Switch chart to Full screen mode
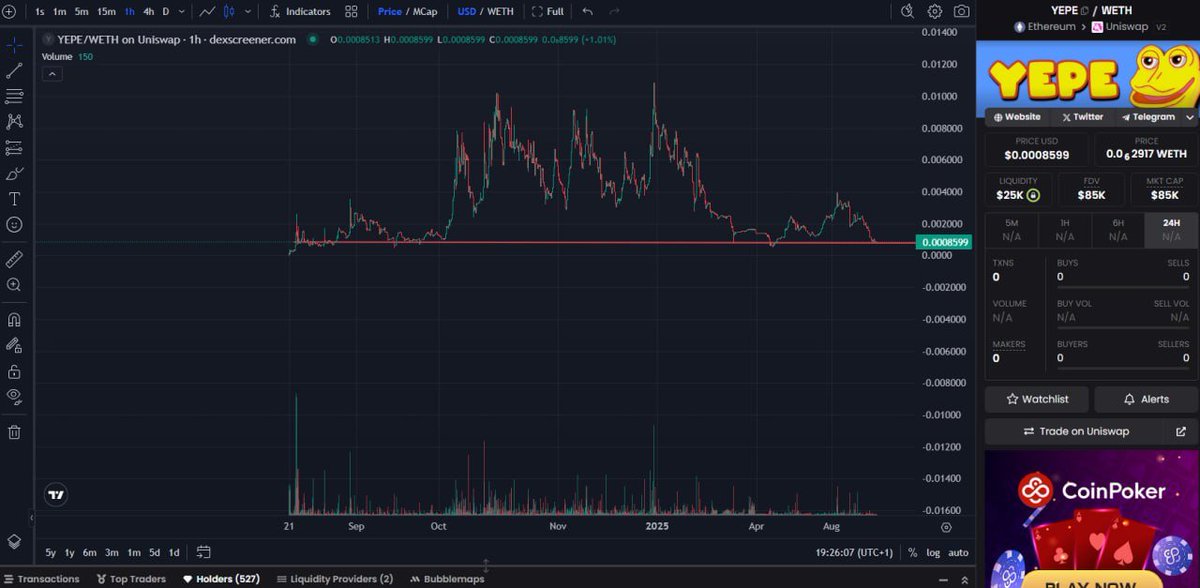Screen dimensions: 1200x588 click(548, 12)
